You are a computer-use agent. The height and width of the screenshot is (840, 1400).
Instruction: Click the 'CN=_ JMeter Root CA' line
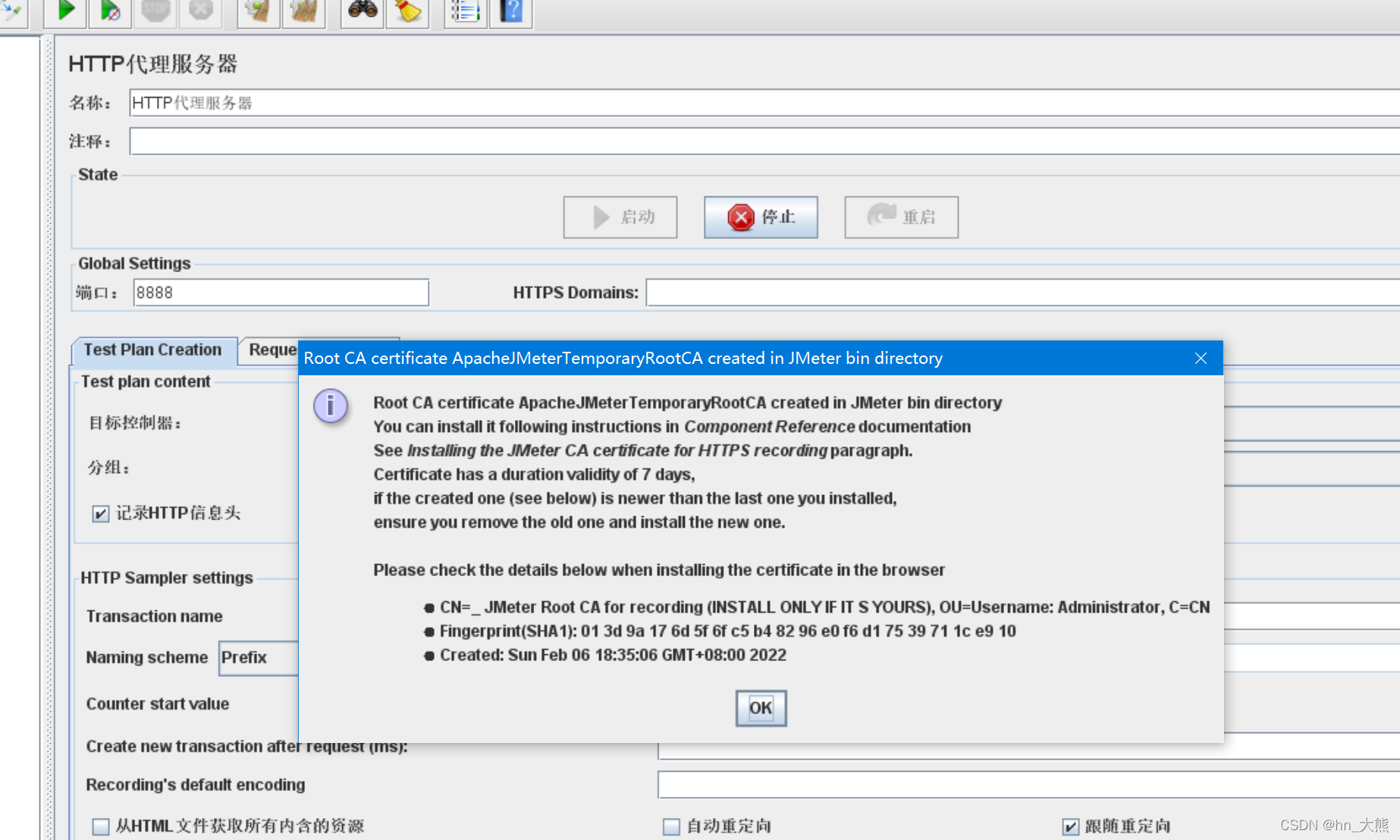pyautogui.click(x=824, y=607)
